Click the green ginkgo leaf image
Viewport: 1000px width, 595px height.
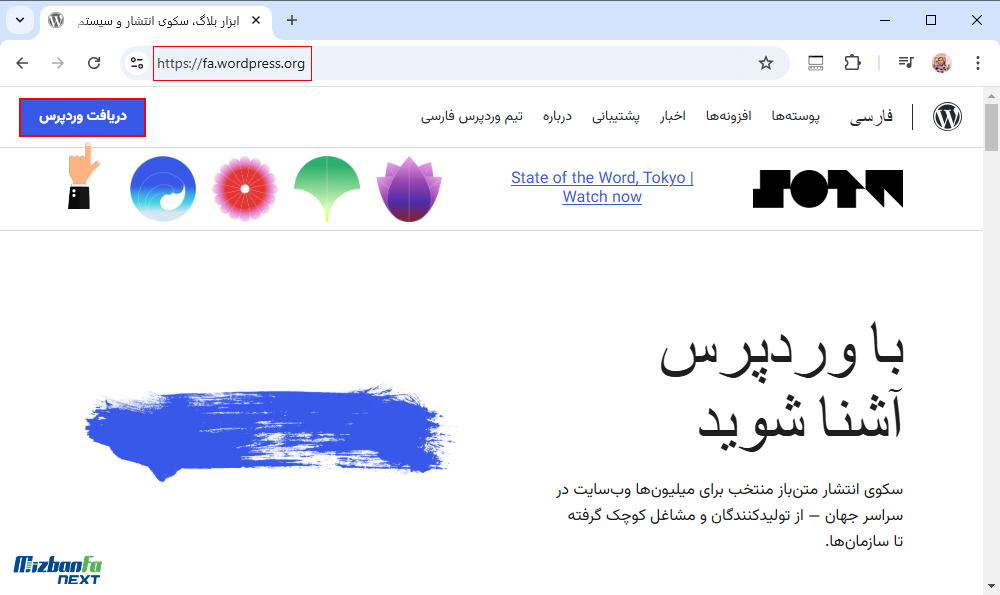click(327, 189)
